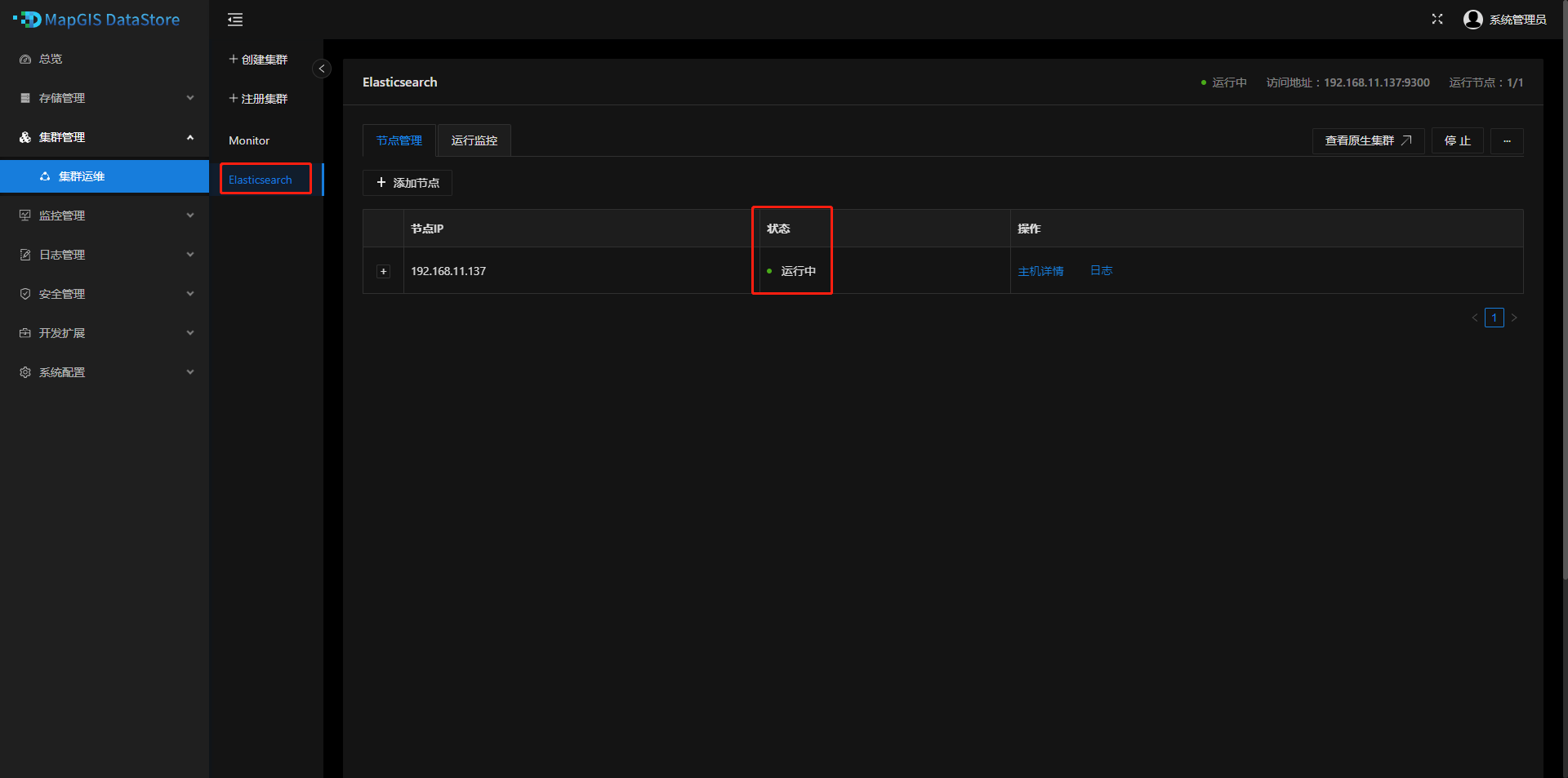1568x778 pixels.
Task: Expand the 安全管理 menu
Action: [105, 294]
